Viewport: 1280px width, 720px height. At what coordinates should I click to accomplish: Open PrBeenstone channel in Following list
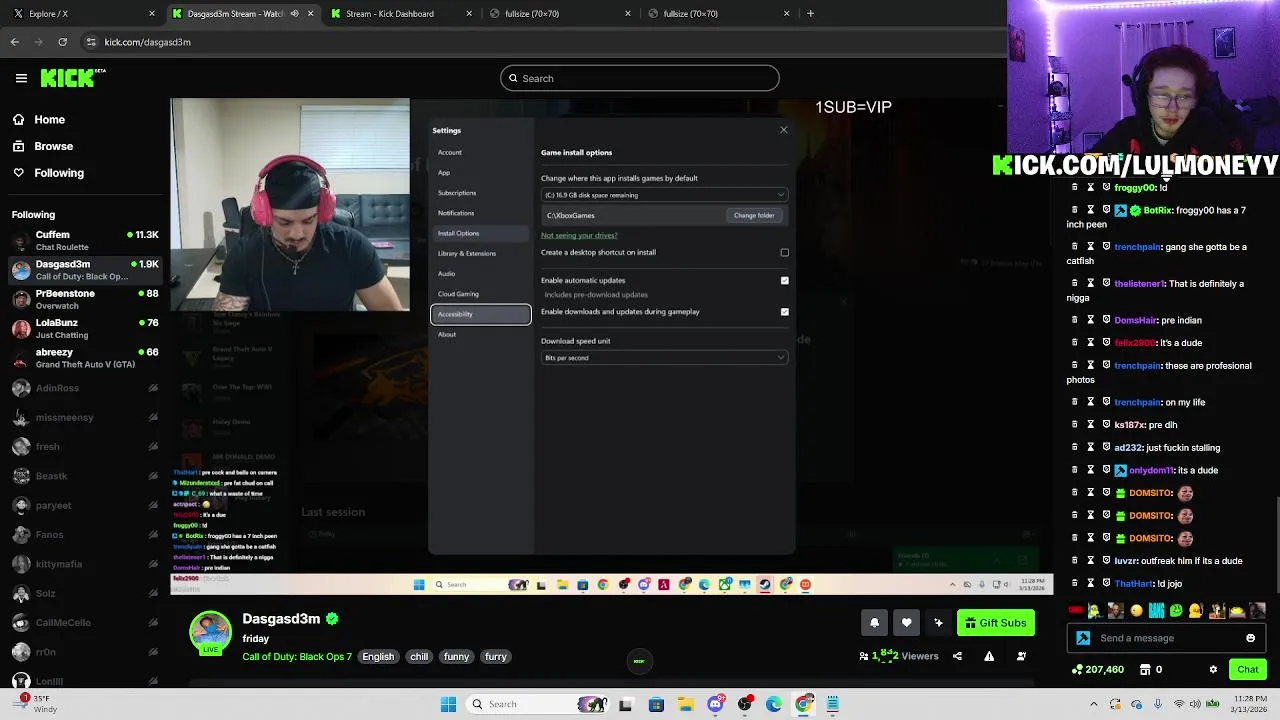coord(85,299)
